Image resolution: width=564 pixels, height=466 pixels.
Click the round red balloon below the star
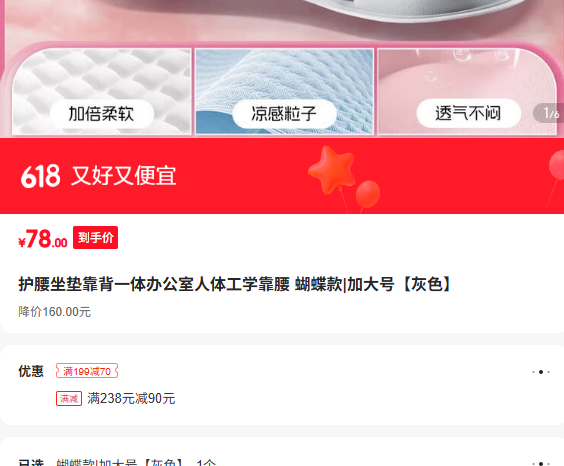pyautogui.click(x=368, y=194)
